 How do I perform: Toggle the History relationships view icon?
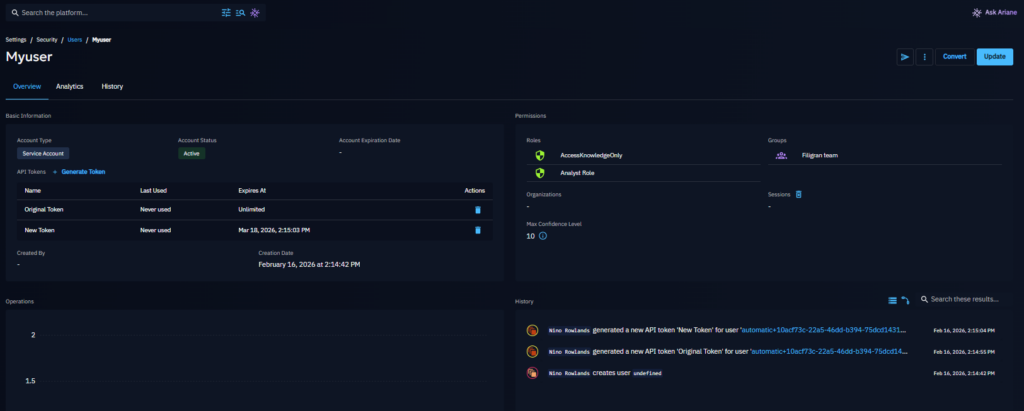[x=906, y=300]
